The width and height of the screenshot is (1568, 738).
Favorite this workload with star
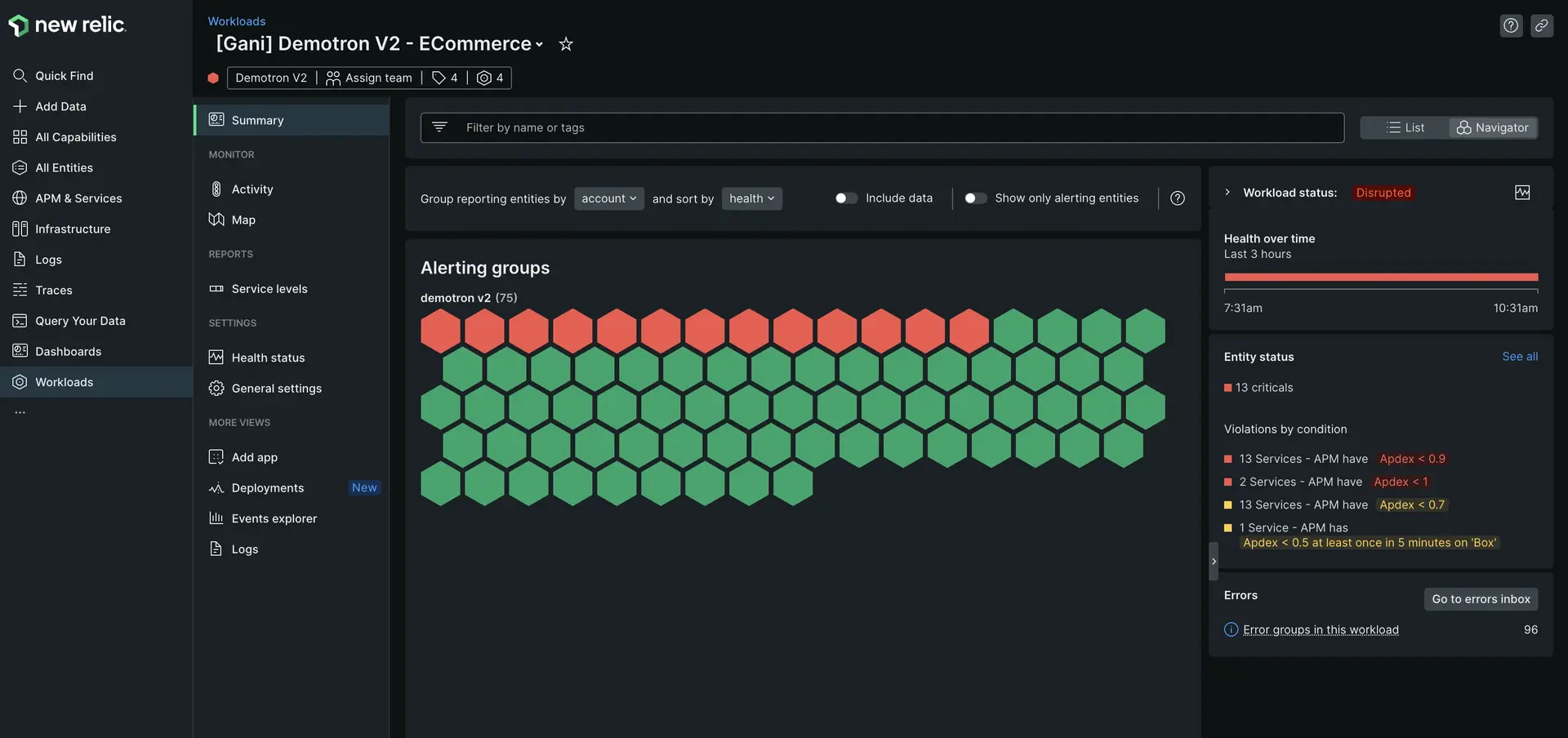click(x=566, y=44)
